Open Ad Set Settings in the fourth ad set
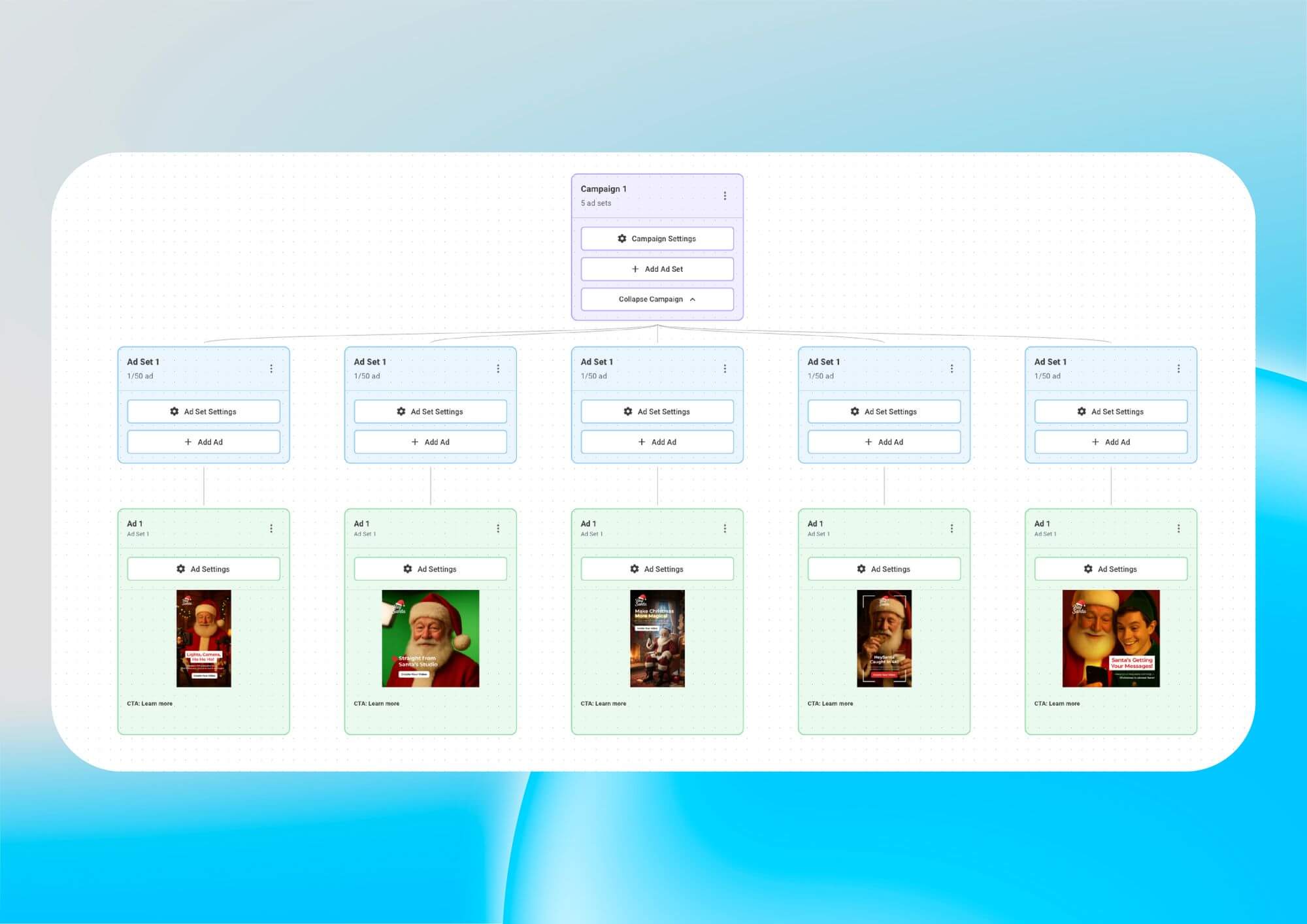This screenshot has width=1307, height=924. tap(884, 412)
